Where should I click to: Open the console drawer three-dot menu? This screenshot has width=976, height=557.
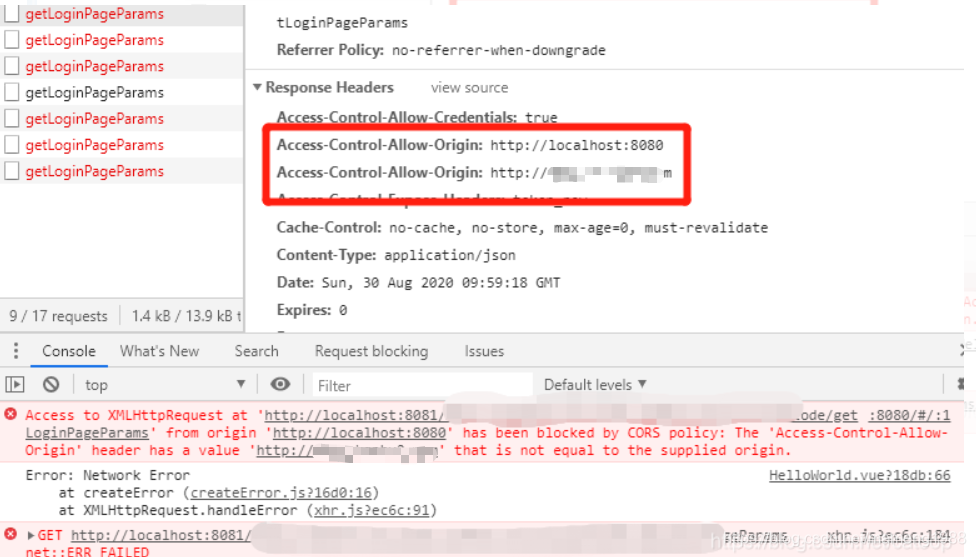point(16,351)
